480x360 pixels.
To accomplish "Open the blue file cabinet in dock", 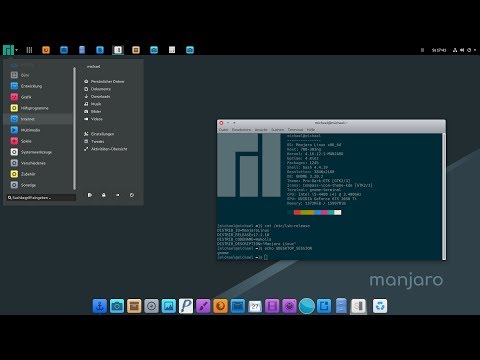I will (341, 306).
